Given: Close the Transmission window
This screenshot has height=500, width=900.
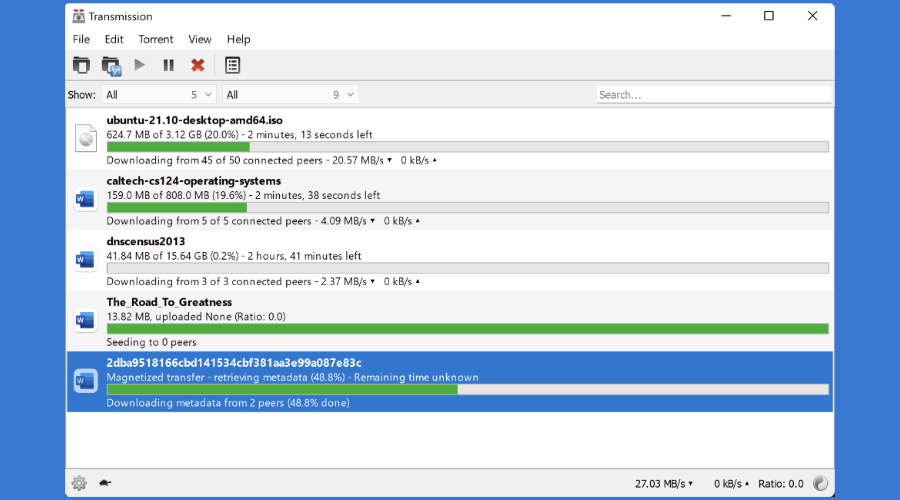Looking at the screenshot, I should (x=812, y=16).
